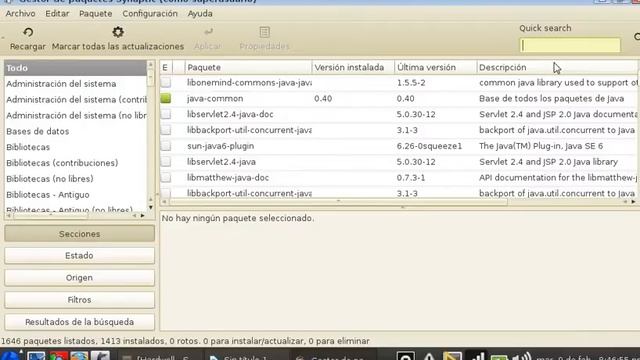The width and height of the screenshot is (640, 360).
Task: Switch to the Estado view
Action: tap(79, 256)
